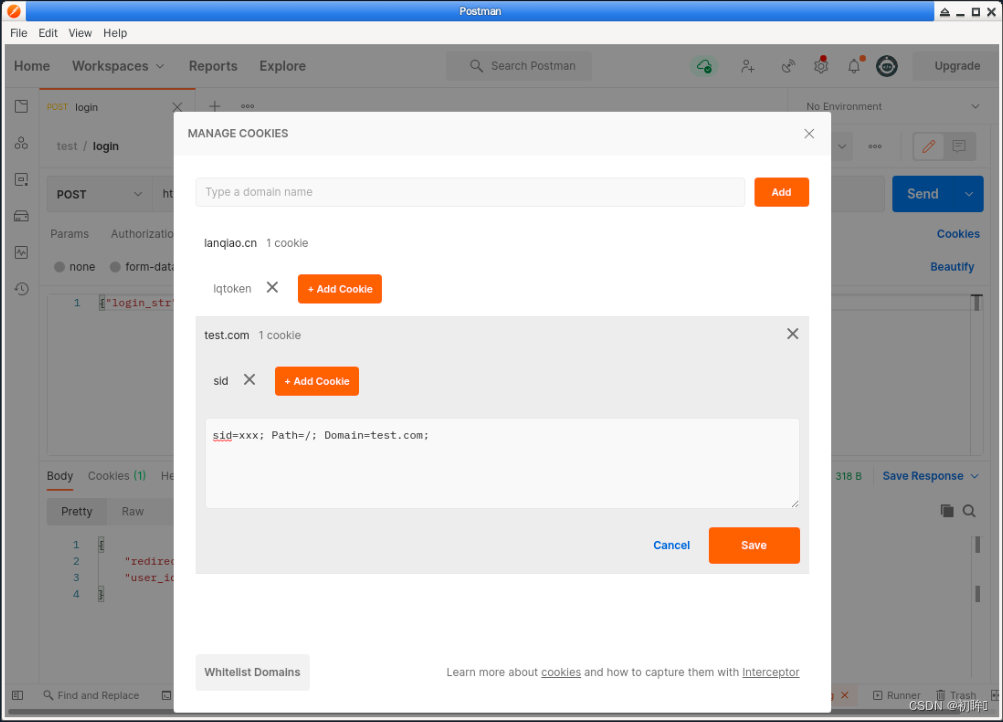Click inside the sid cookie text area
Image resolution: width=1003 pixels, height=722 pixels.
click(502, 464)
